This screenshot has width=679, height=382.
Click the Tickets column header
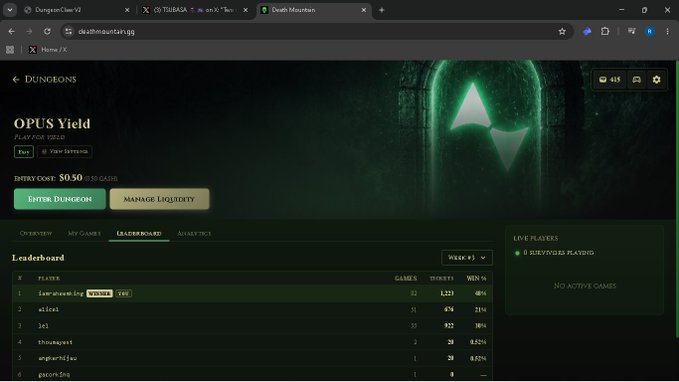(441, 278)
